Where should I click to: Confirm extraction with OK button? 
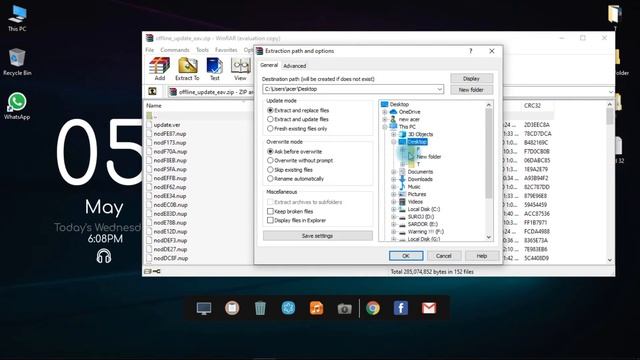pyautogui.click(x=406, y=256)
